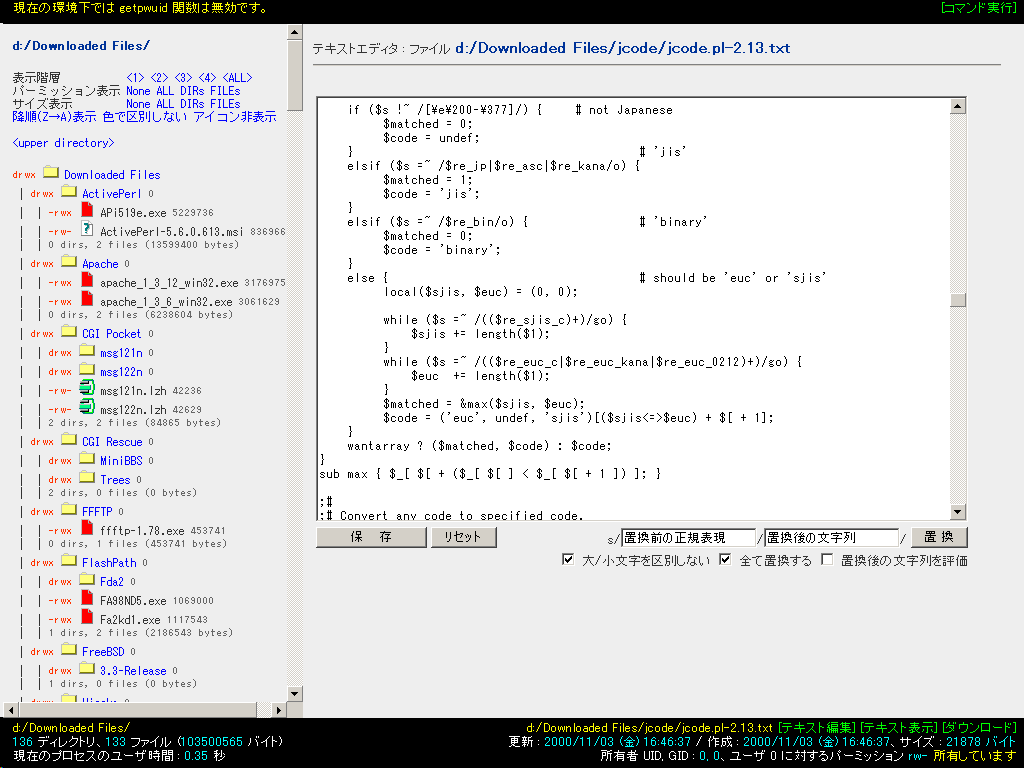Open the FlashPath folder icon
This screenshot has height=768, width=1024.
(x=69, y=560)
